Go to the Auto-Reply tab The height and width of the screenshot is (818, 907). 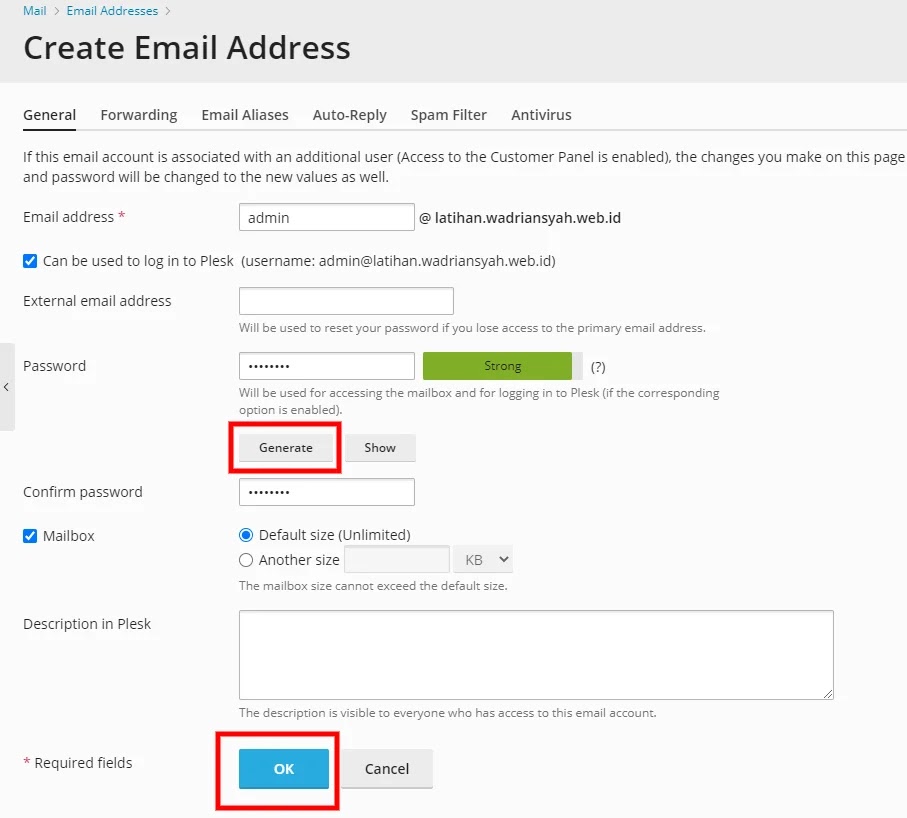[x=349, y=115]
